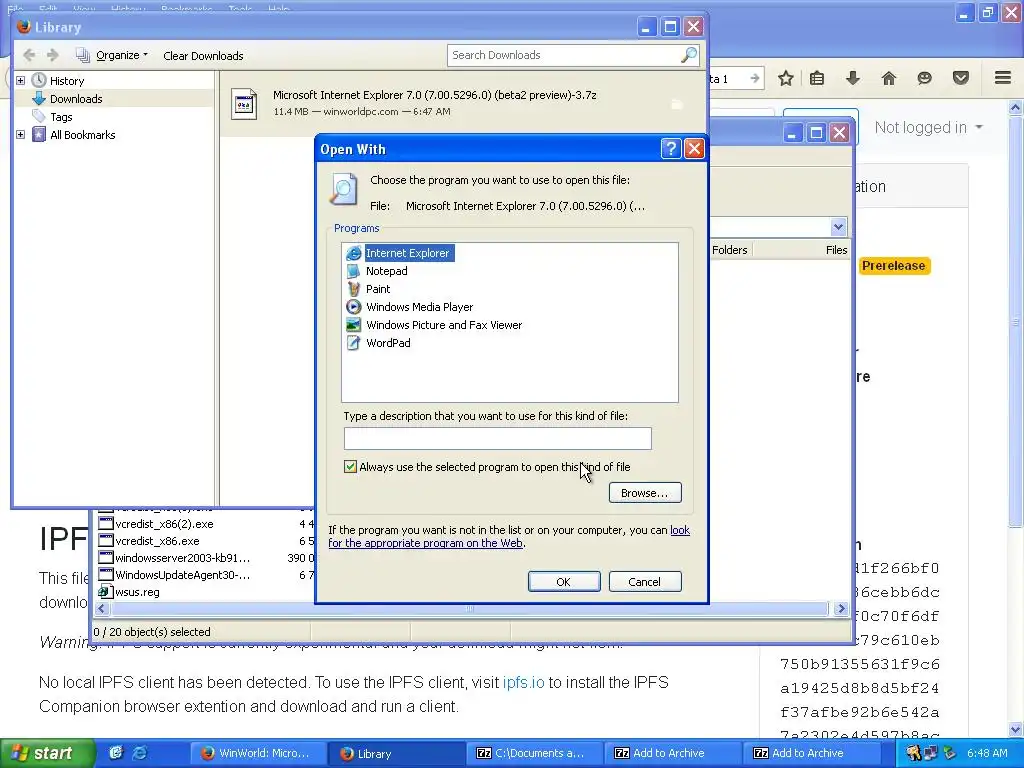The image size is (1024, 768).
Task: Open the 7-Zip path dropdown arrow
Action: tap(838, 227)
